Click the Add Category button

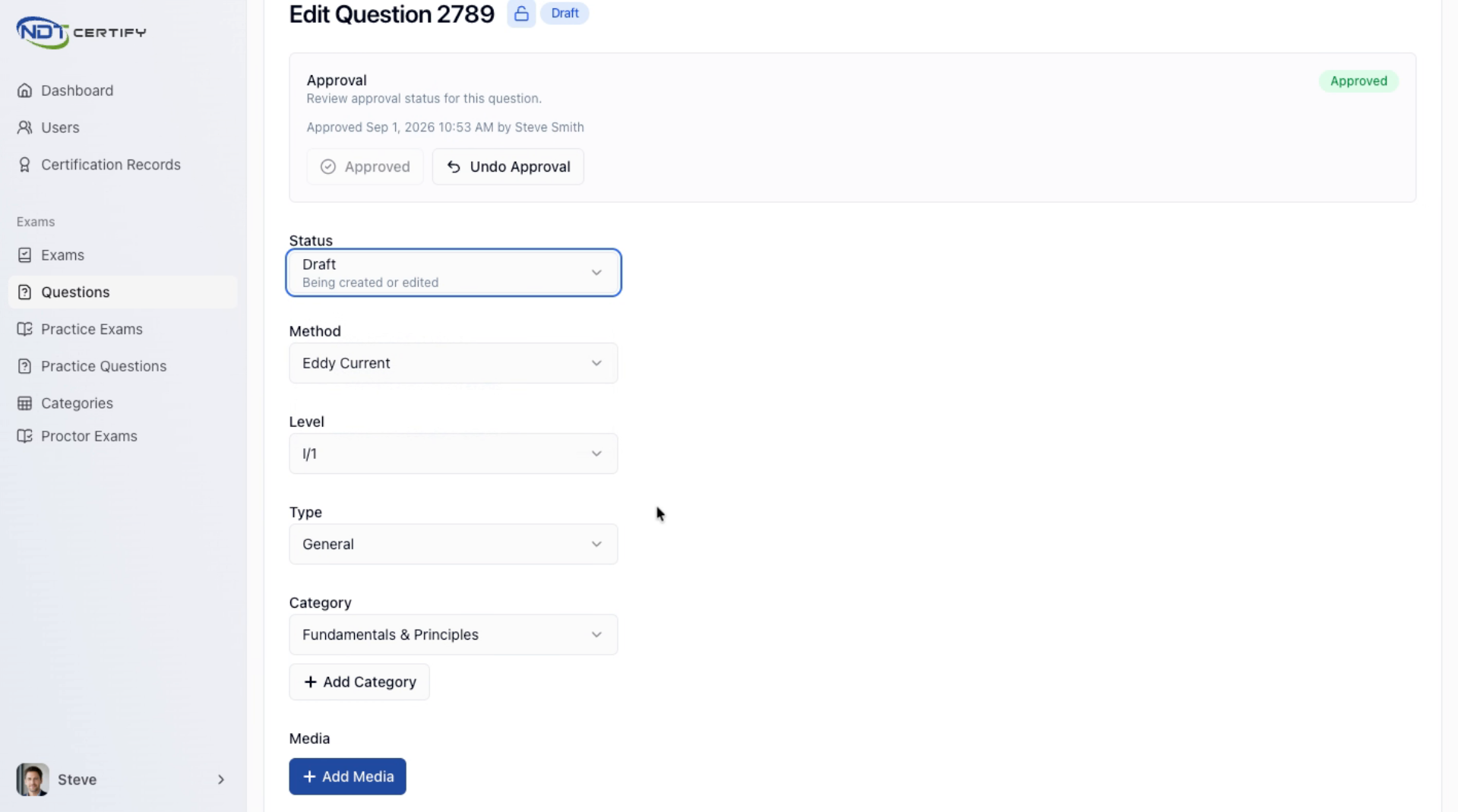click(359, 682)
